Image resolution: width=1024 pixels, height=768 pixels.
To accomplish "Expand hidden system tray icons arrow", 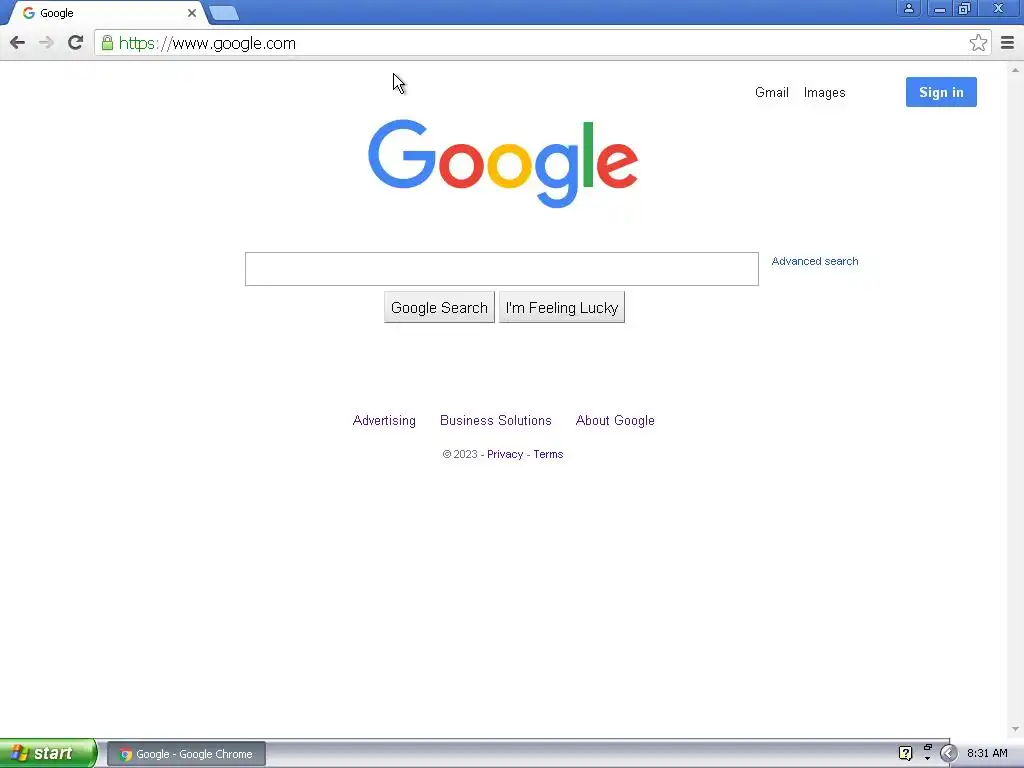I will pos(948,754).
